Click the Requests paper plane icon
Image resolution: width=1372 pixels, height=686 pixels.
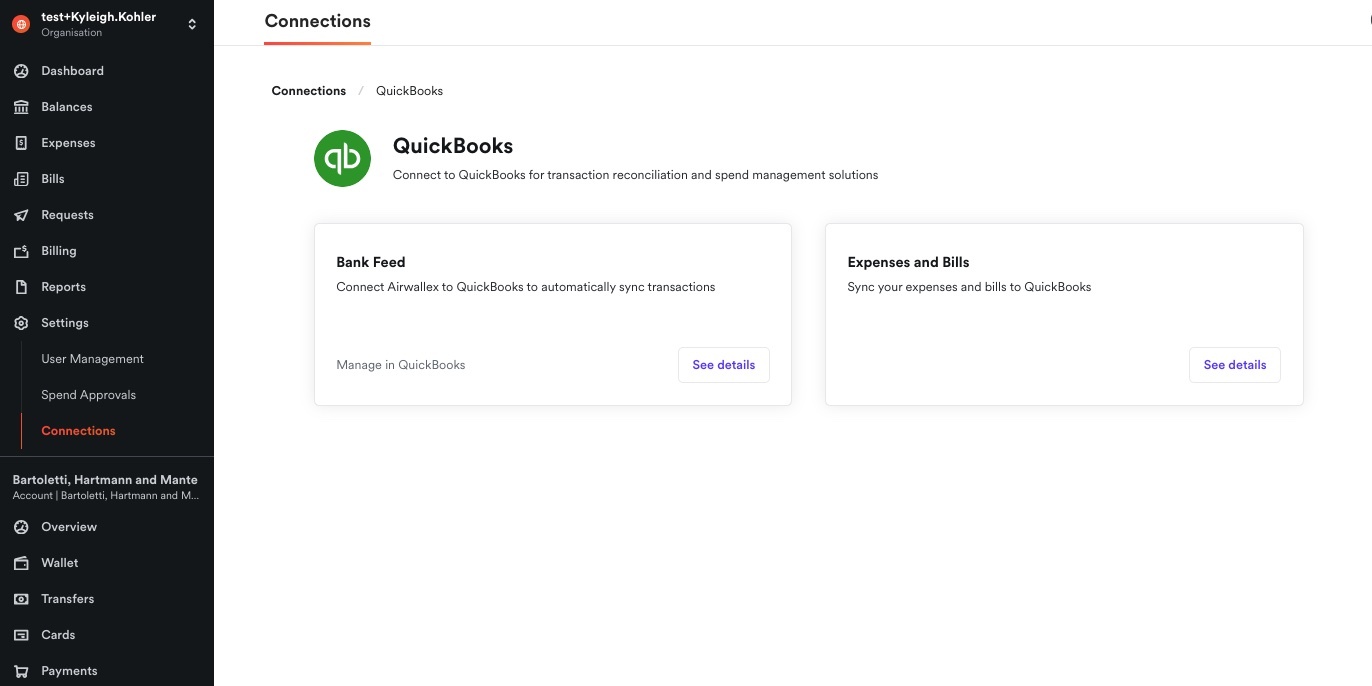(x=21, y=215)
